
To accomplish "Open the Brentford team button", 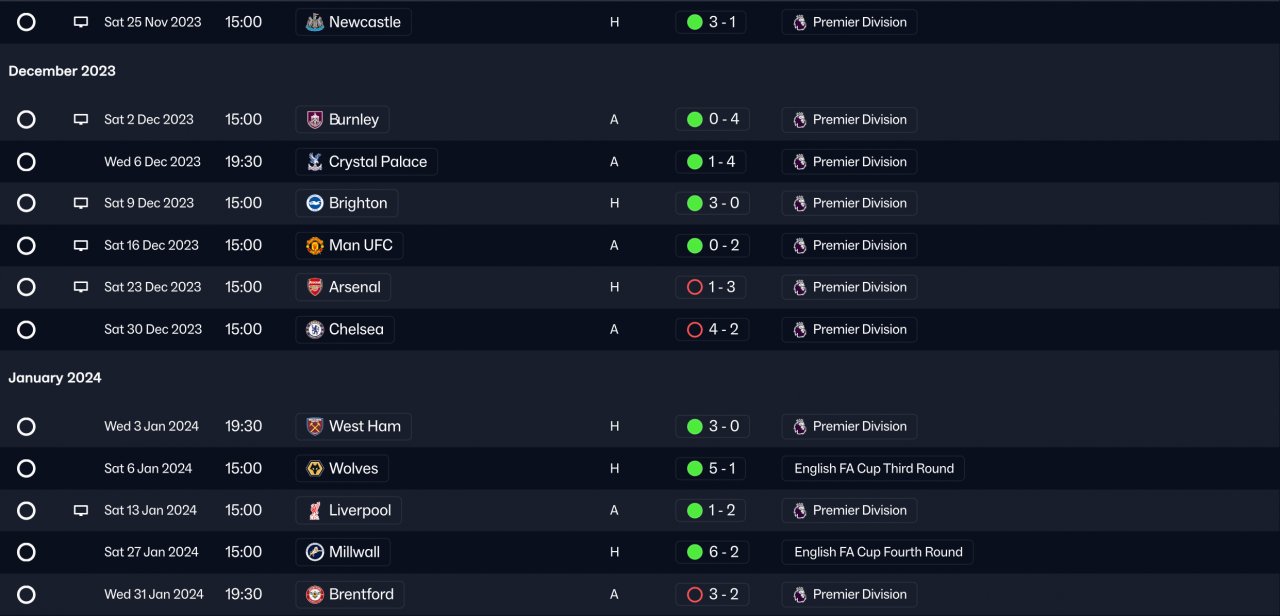I will tap(350, 595).
